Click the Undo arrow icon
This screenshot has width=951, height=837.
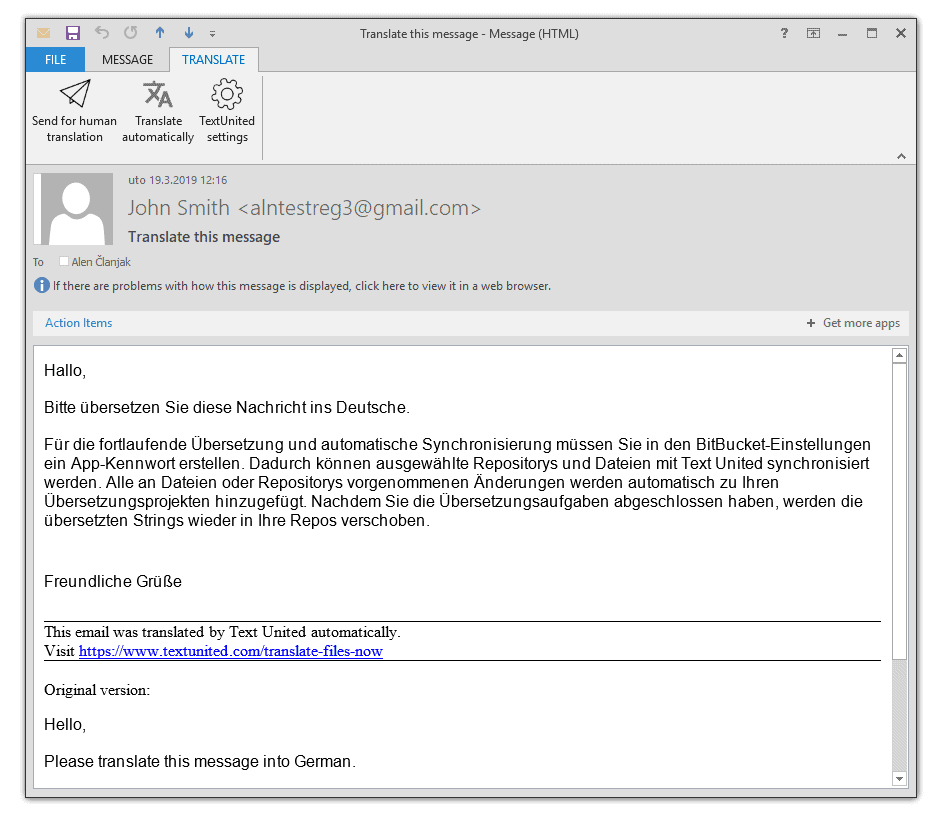(x=102, y=33)
